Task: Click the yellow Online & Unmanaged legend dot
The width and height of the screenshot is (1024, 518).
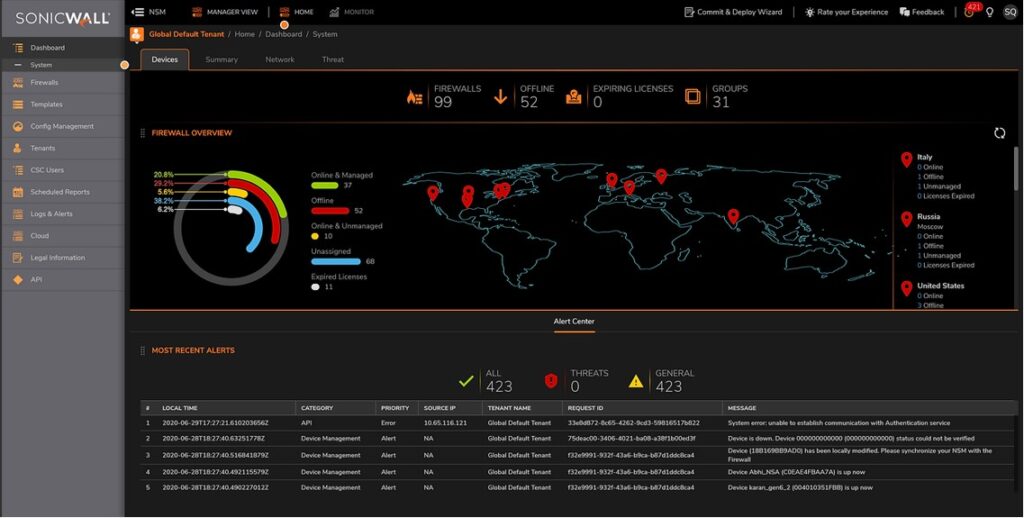Action: 315,236
